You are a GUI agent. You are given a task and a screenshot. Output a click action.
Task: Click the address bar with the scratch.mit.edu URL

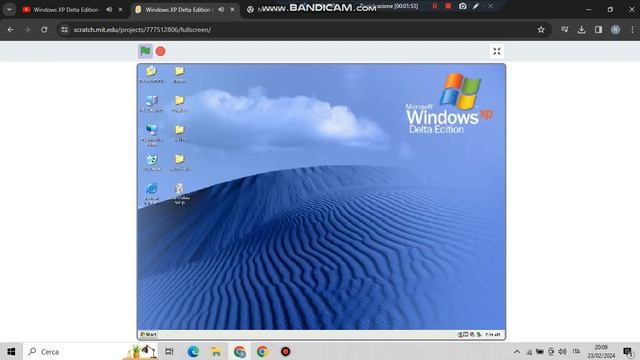[x=304, y=29]
